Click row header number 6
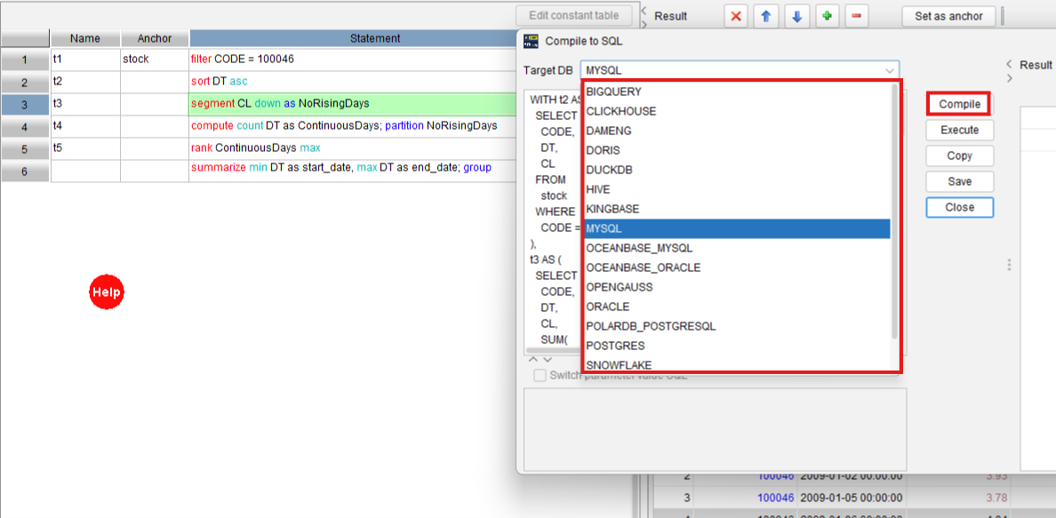This screenshot has width=1056, height=518. coord(25,171)
